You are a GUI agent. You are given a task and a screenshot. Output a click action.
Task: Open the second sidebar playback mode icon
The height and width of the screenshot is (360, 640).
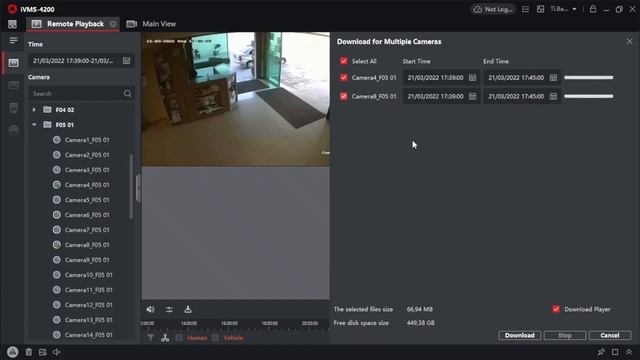13,85
